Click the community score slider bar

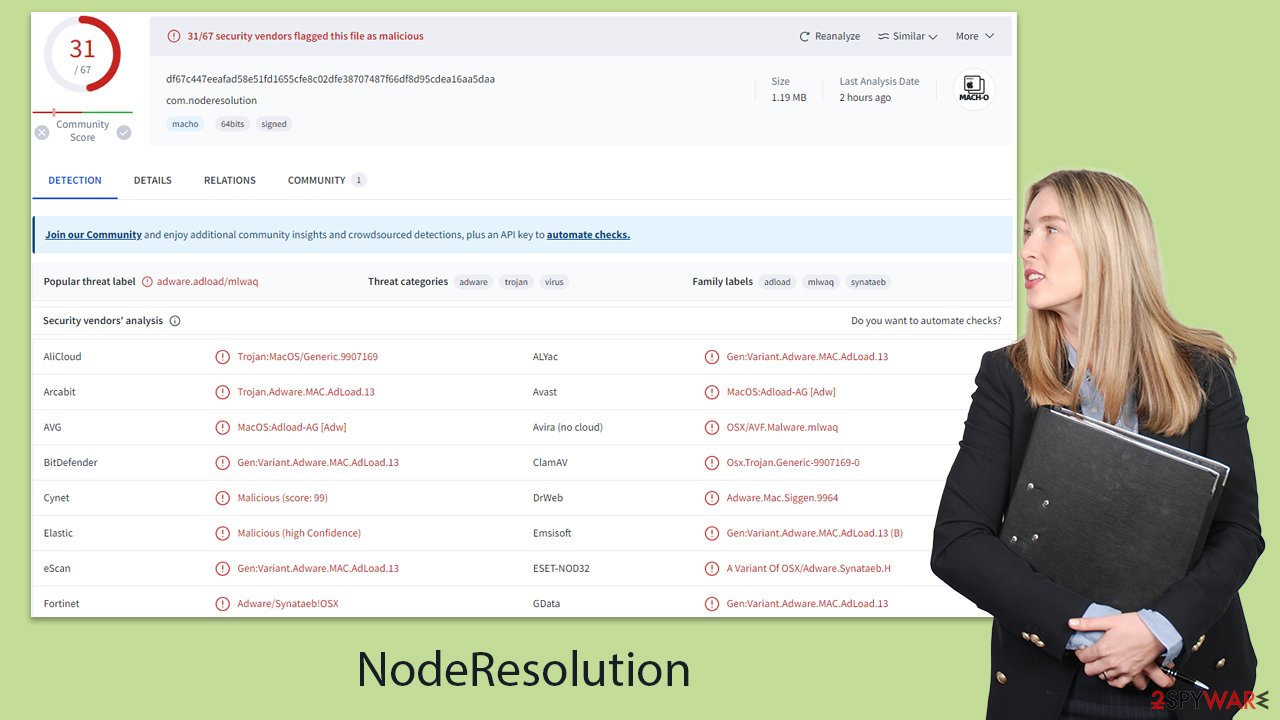coord(82,112)
